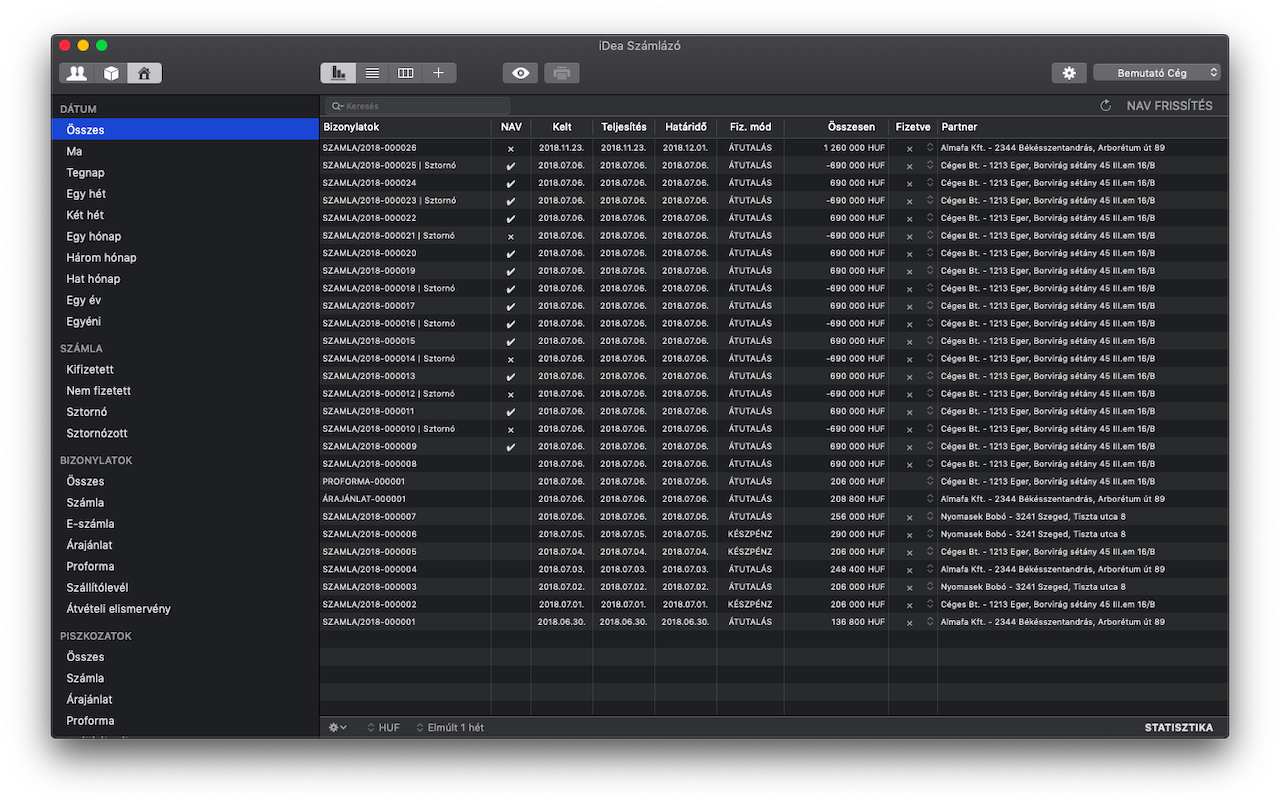
Task: Select Szállítólevél in Bizonylatok sidebar
Action: (185, 588)
